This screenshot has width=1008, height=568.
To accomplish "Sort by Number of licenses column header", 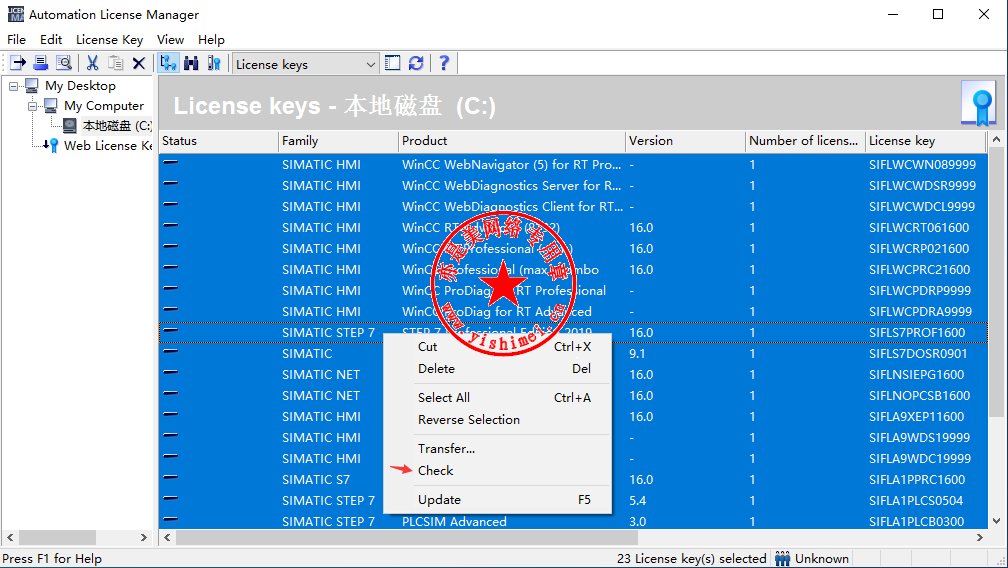I will point(805,141).
